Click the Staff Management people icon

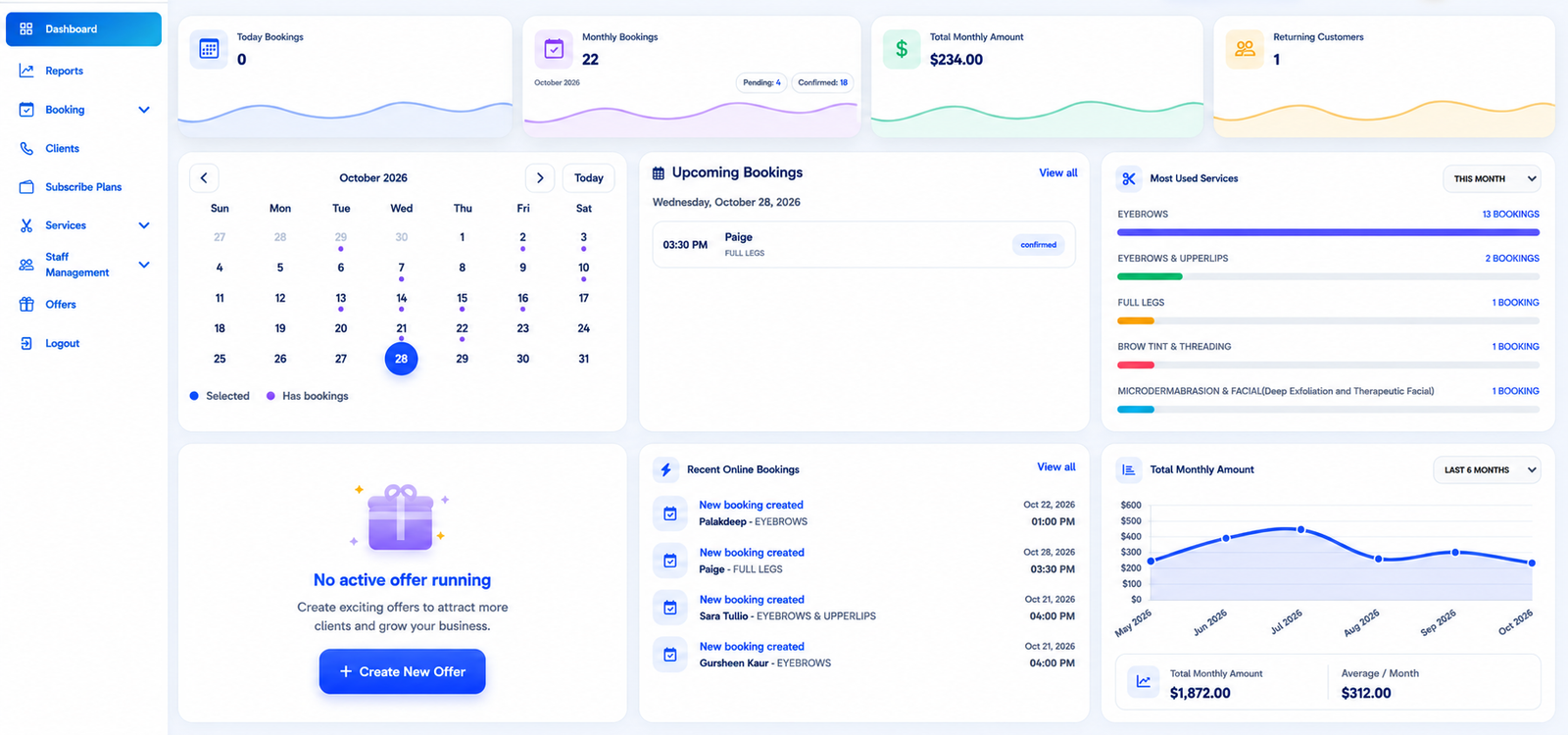point(26,265)
